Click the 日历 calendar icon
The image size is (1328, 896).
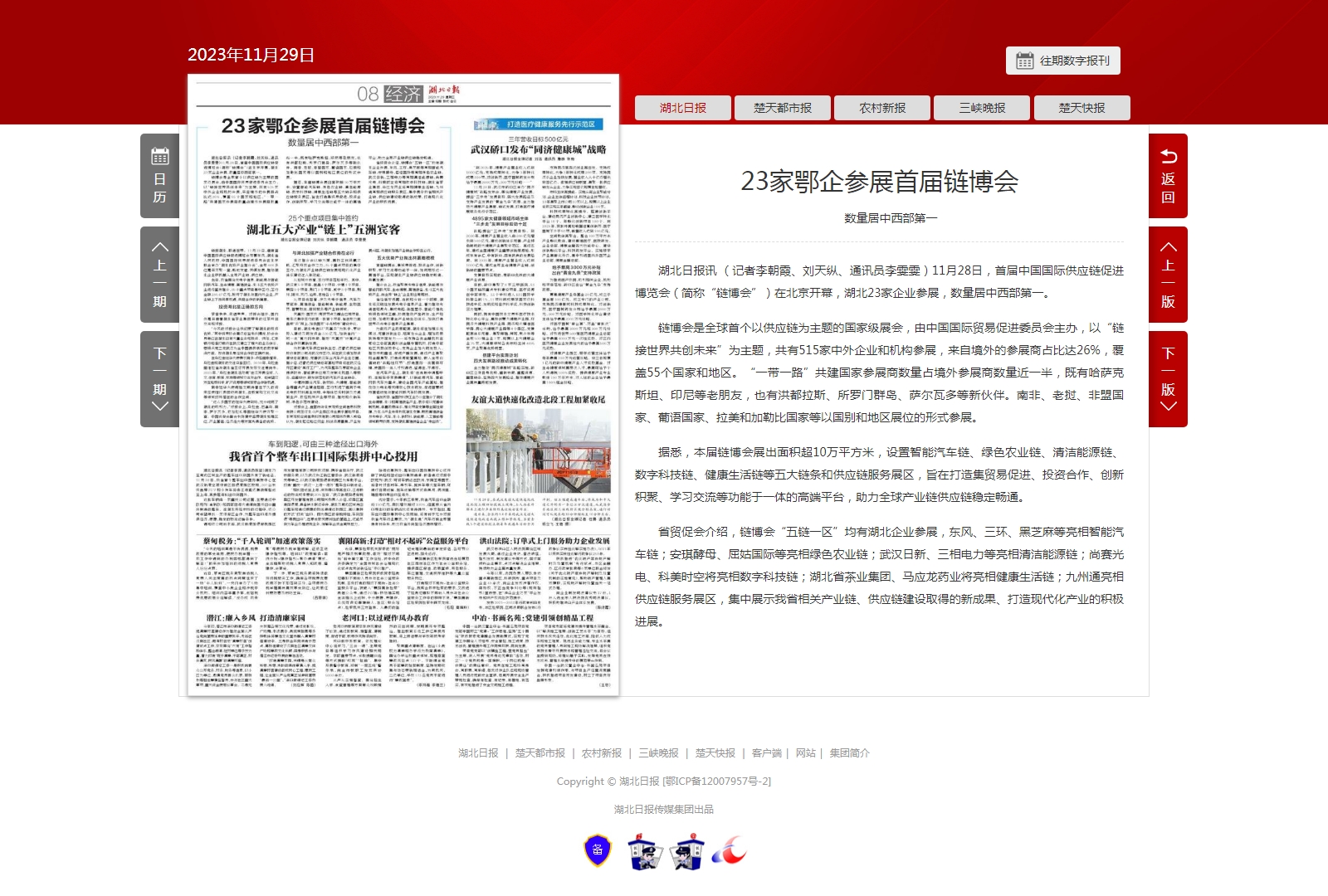pos(160,176)
